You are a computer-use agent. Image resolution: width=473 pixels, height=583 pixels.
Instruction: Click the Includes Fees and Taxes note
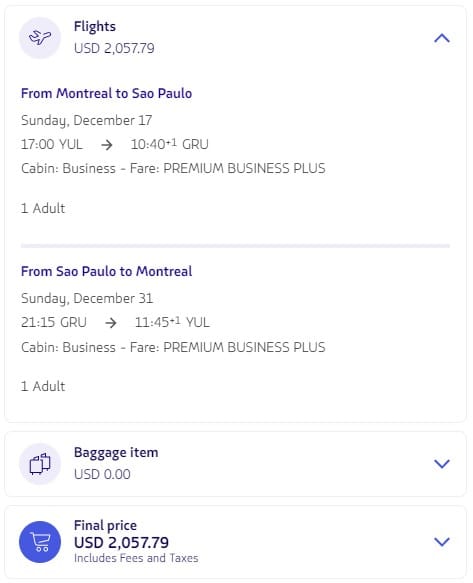click(136, 558)
